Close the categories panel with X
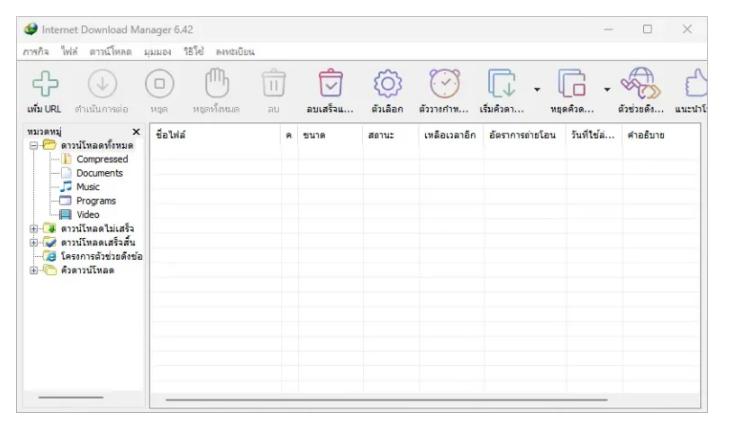729x429 pixels. click(137, 132)
